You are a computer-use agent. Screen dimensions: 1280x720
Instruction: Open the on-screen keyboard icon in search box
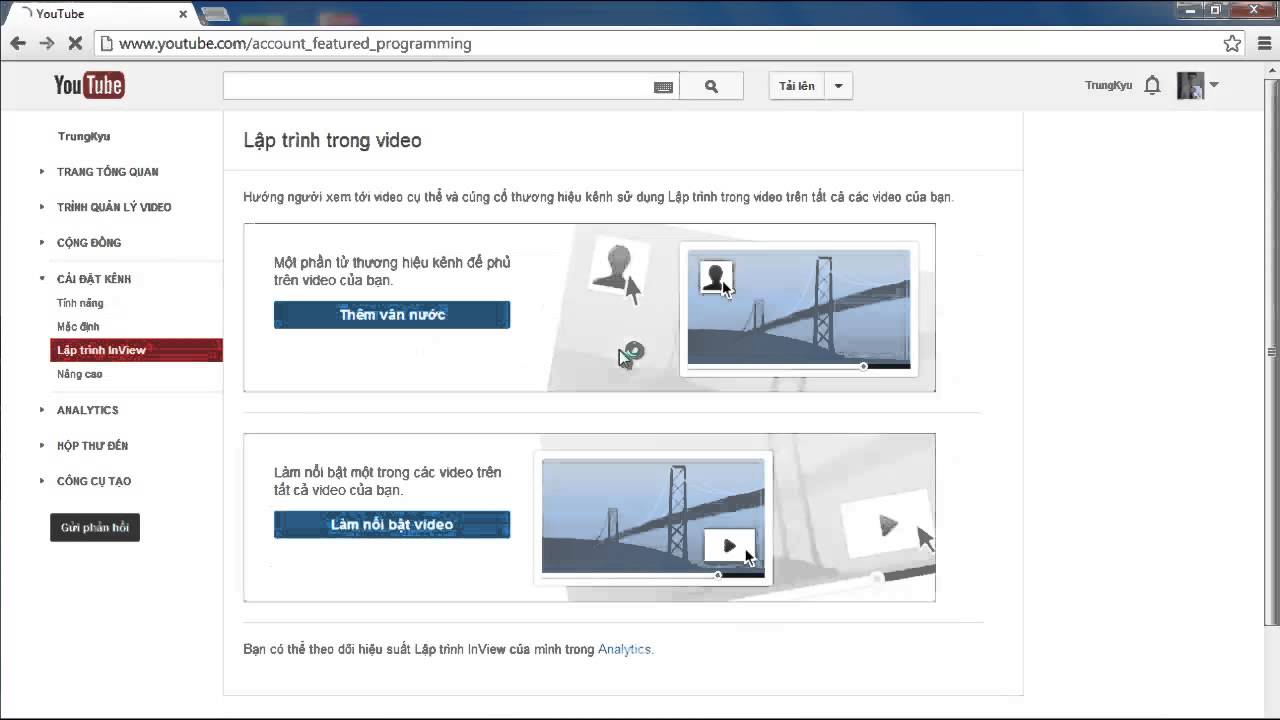click(x=663, y=87)
